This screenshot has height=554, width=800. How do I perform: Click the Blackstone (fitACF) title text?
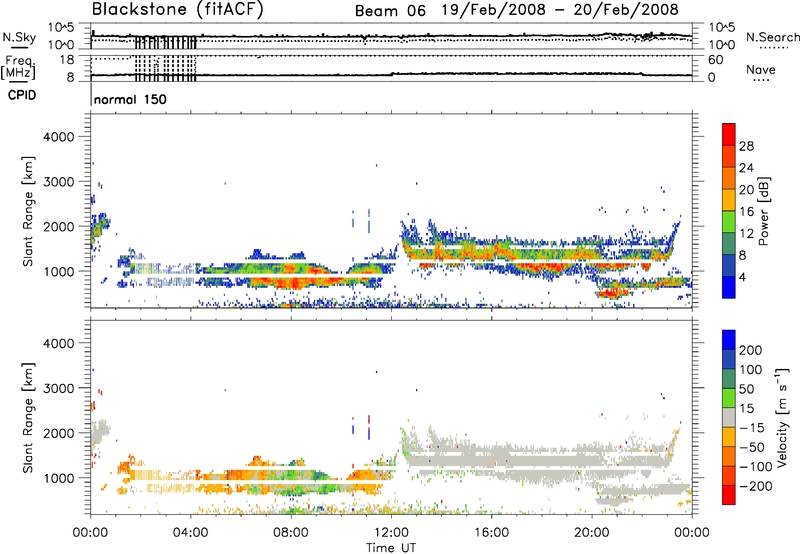point(178,9)
